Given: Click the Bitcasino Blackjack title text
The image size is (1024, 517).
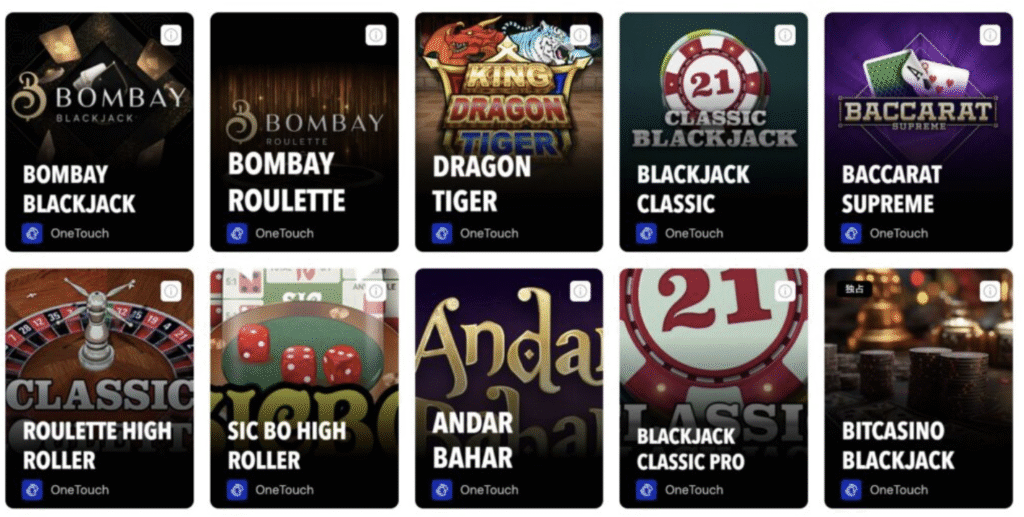Looking at the screenshot, I should (898, 445).
